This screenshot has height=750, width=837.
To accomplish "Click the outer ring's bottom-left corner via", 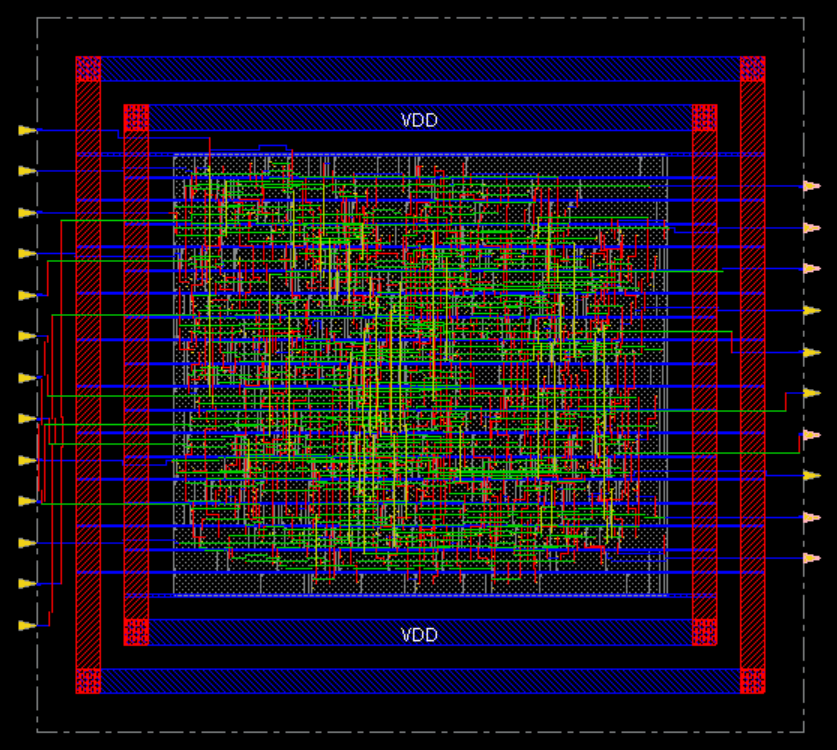I will pos(88,681).
